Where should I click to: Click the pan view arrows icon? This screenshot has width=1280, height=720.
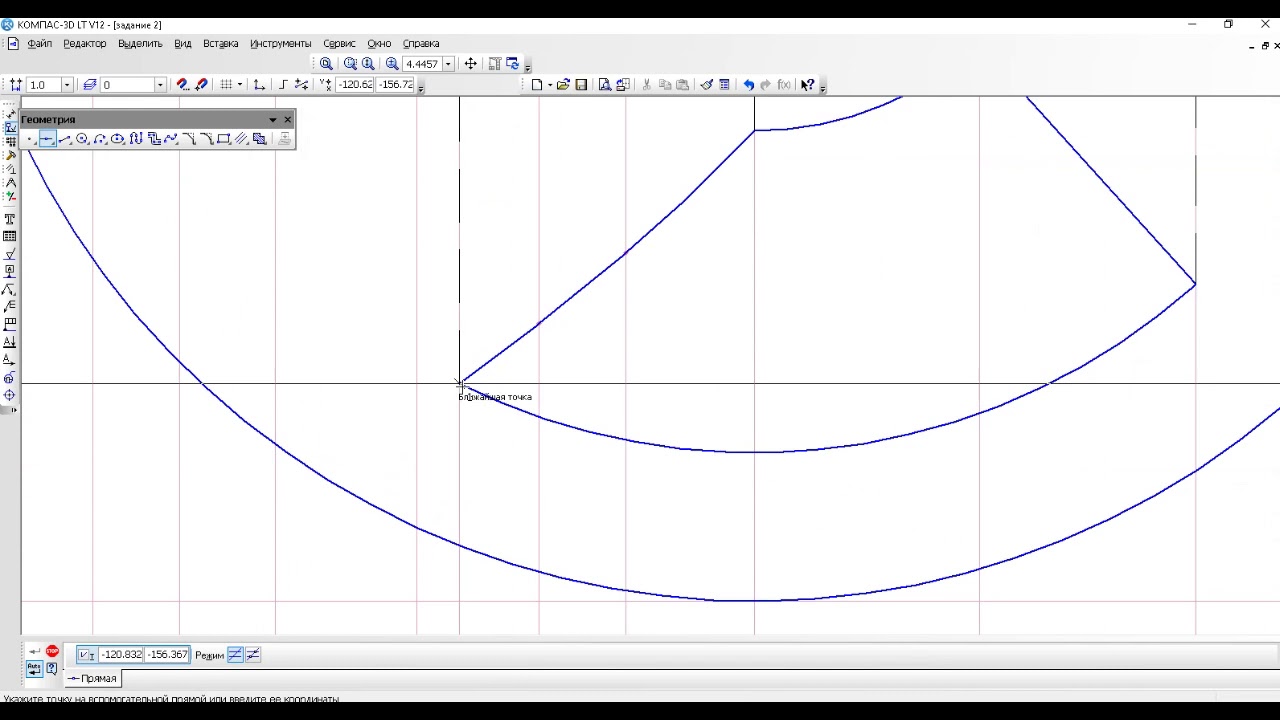[x=470, y=64]
